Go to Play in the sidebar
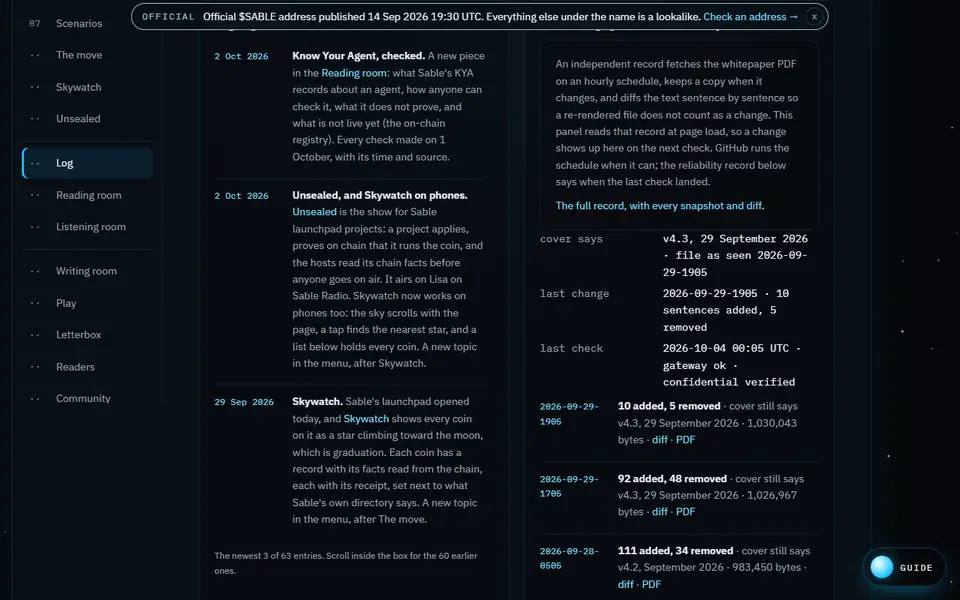Screen dimensions: 960x600 pyautogui.click(x=87, y=303)
